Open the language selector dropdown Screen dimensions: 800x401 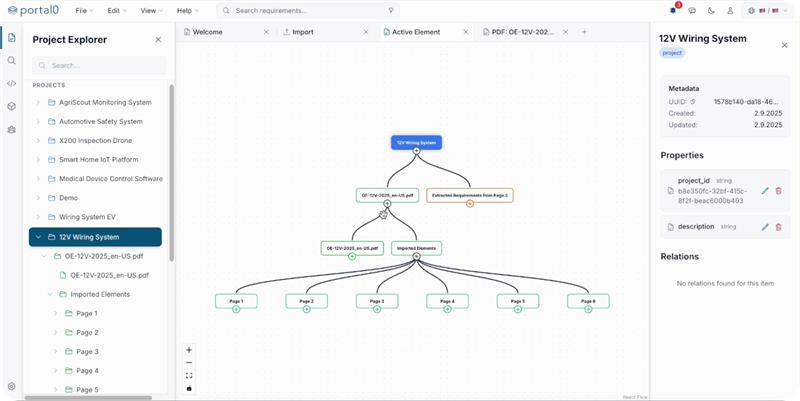click(766, 11)
